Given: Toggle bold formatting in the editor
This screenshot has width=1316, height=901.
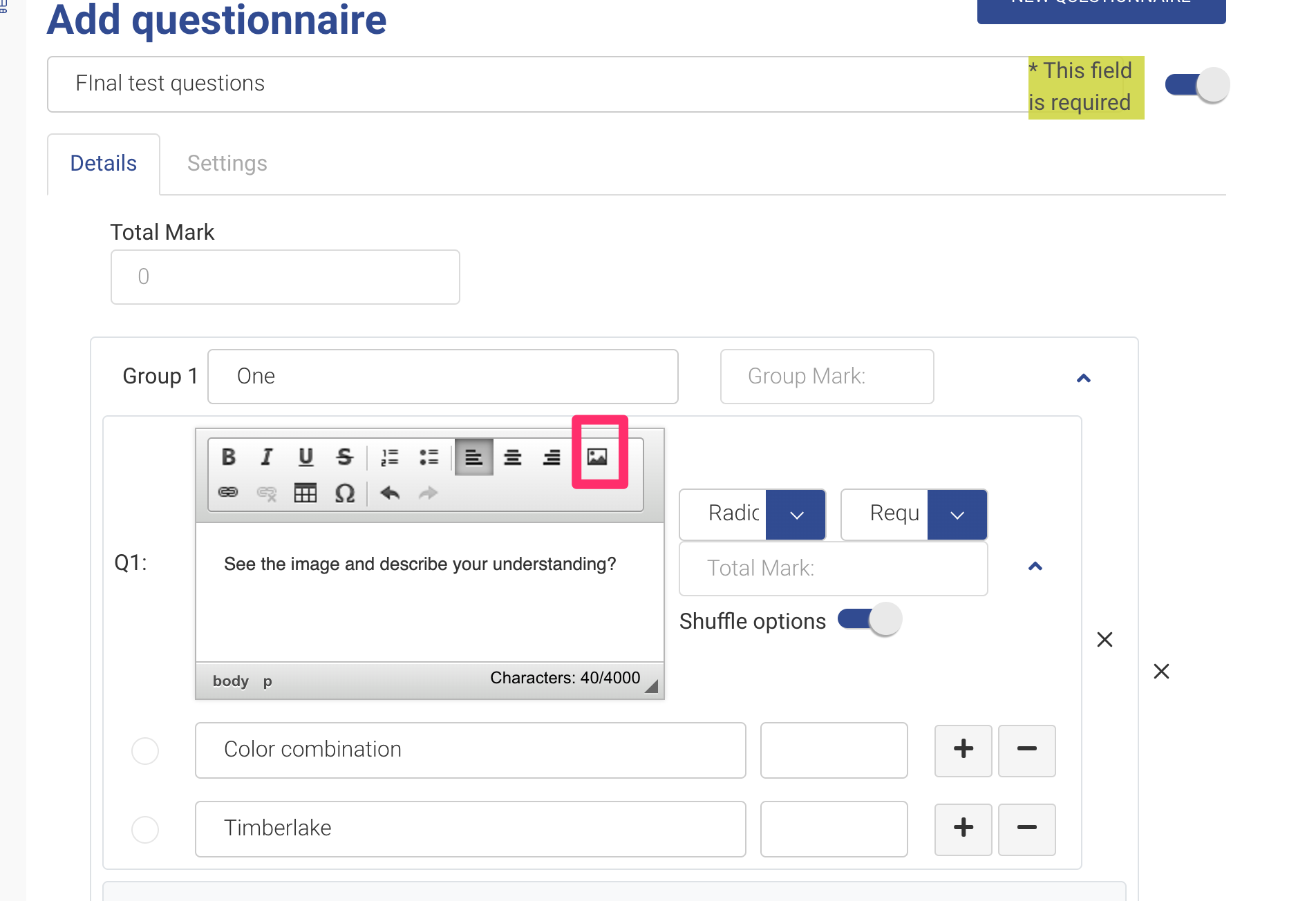Looking at the screenshot, I should pyautogui.click(x=229, y=457).
